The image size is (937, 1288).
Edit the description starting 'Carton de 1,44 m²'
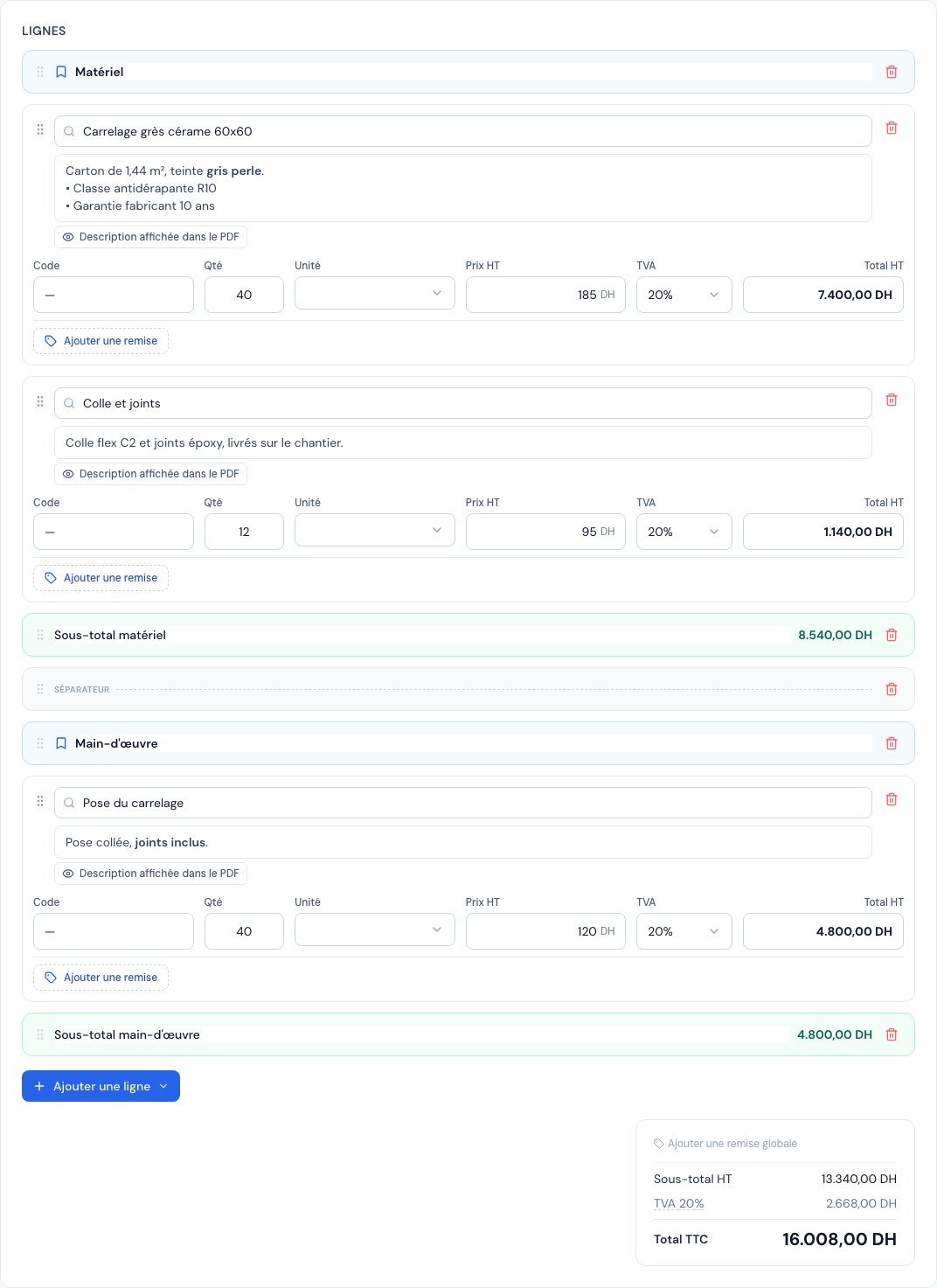[x=463, y=188]
